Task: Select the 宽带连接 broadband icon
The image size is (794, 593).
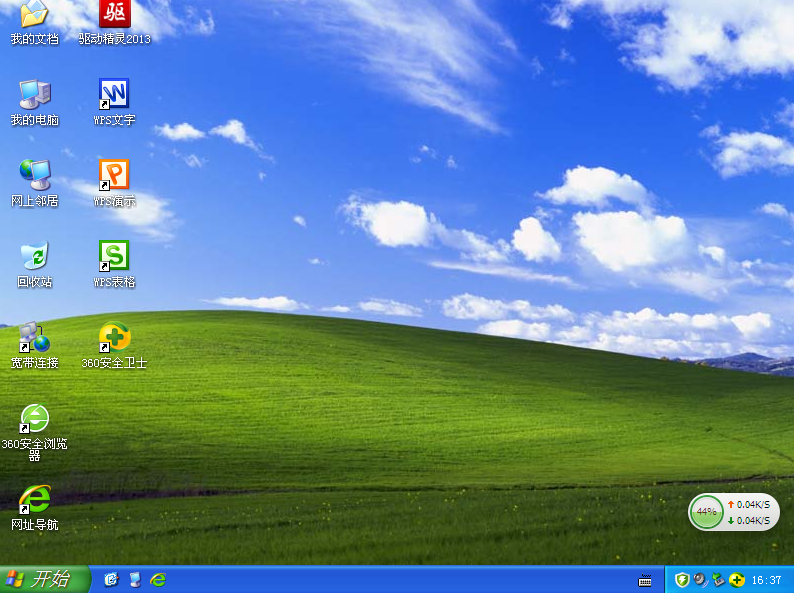Action: [34, 338]
